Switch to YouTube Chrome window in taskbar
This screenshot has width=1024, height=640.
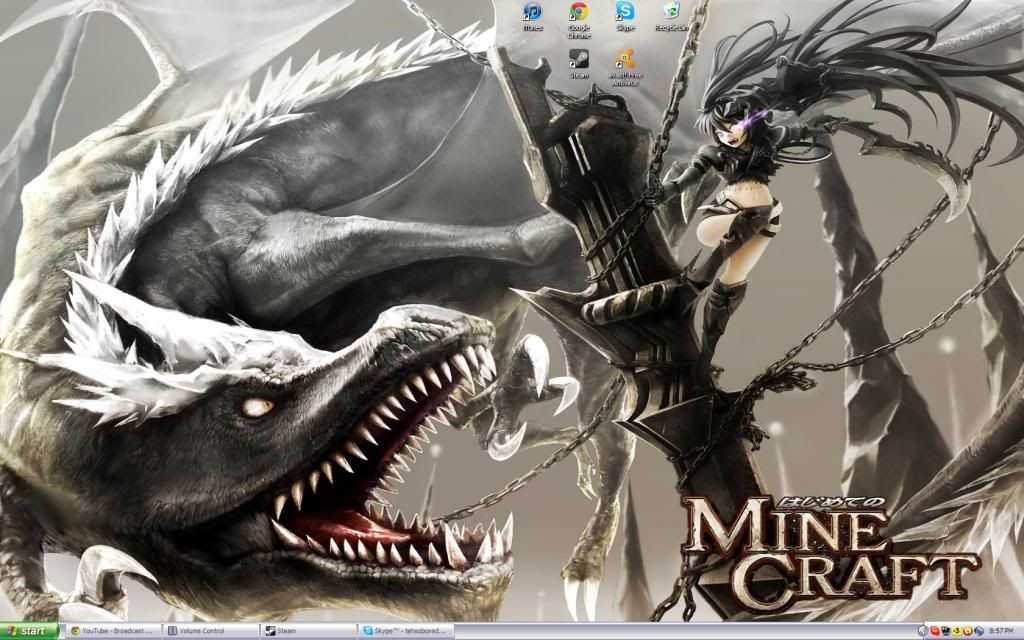click(x=111, y=631)
